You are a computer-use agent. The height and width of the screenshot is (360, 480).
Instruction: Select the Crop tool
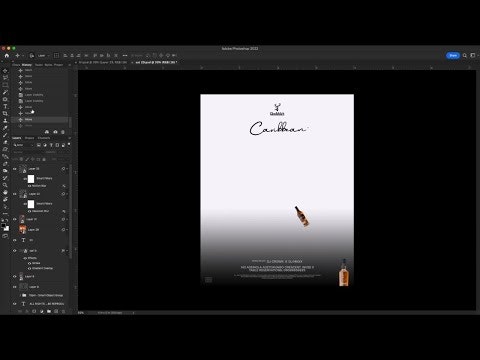click(5, 113)
